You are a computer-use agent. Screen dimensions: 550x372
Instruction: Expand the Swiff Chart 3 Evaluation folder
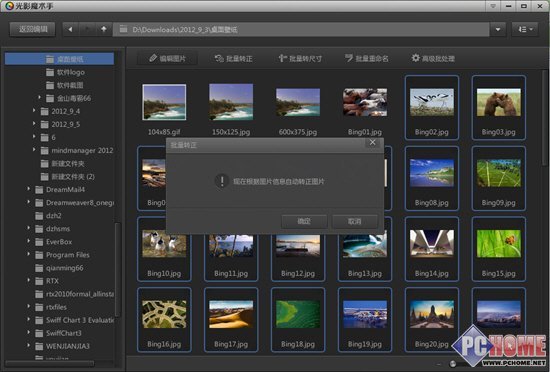[x=28, y=319]
